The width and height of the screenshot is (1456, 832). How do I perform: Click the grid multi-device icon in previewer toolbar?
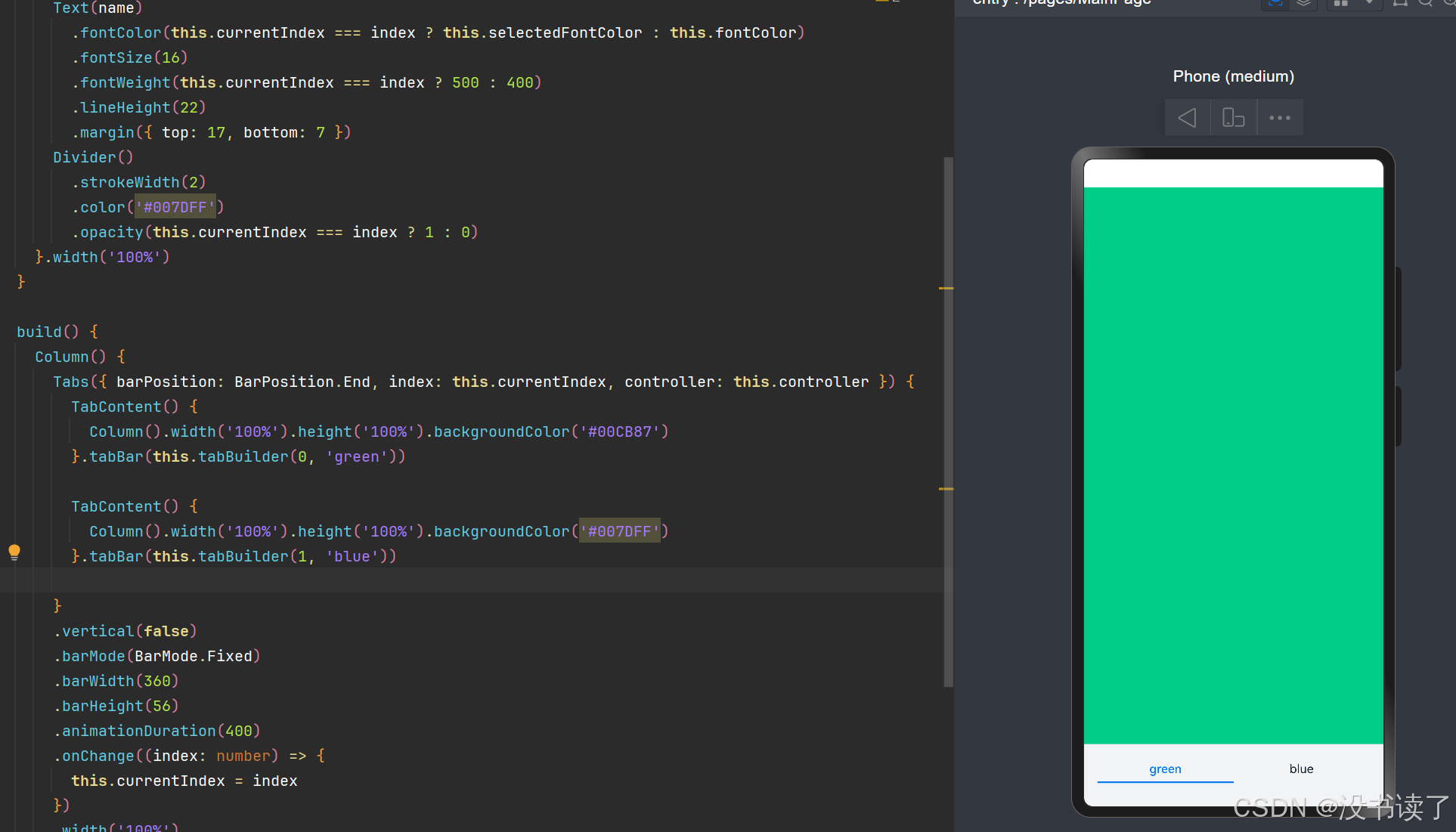pyautogui.click(x=1341, y=3)
